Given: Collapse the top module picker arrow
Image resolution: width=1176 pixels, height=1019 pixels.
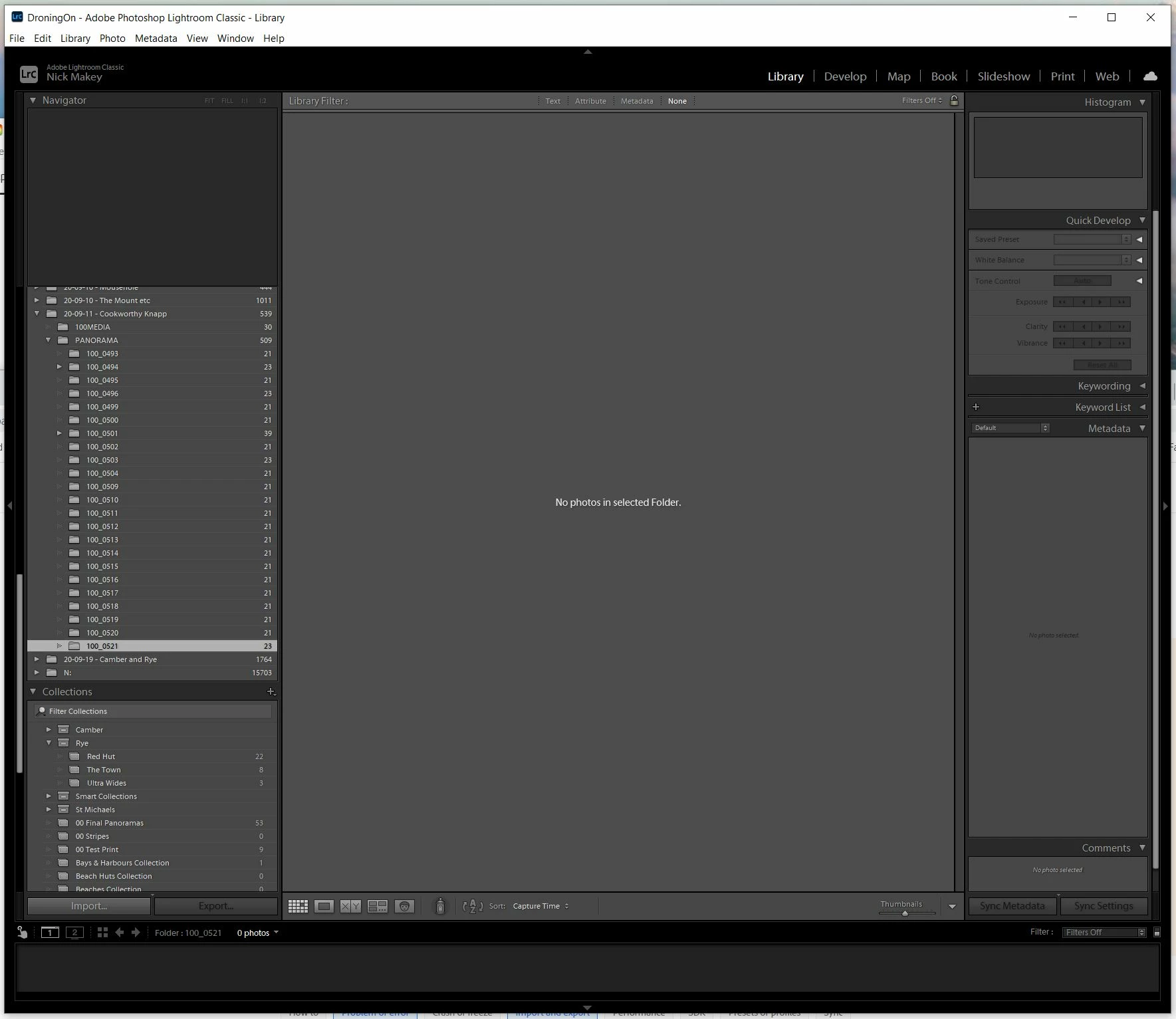Looking at the screenshot, I should (588, 52).
